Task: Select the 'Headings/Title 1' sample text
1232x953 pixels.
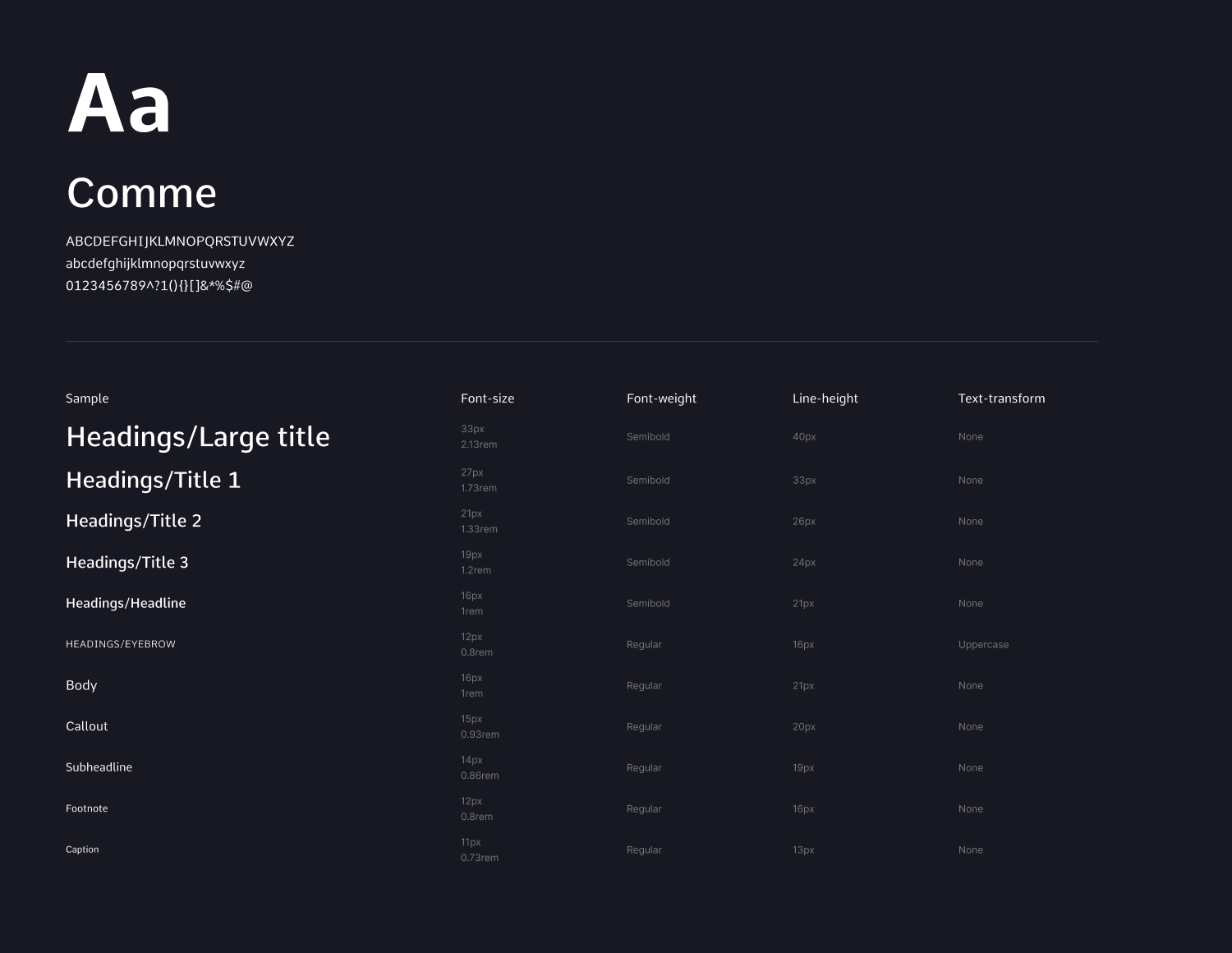Action: coord(154,481)
